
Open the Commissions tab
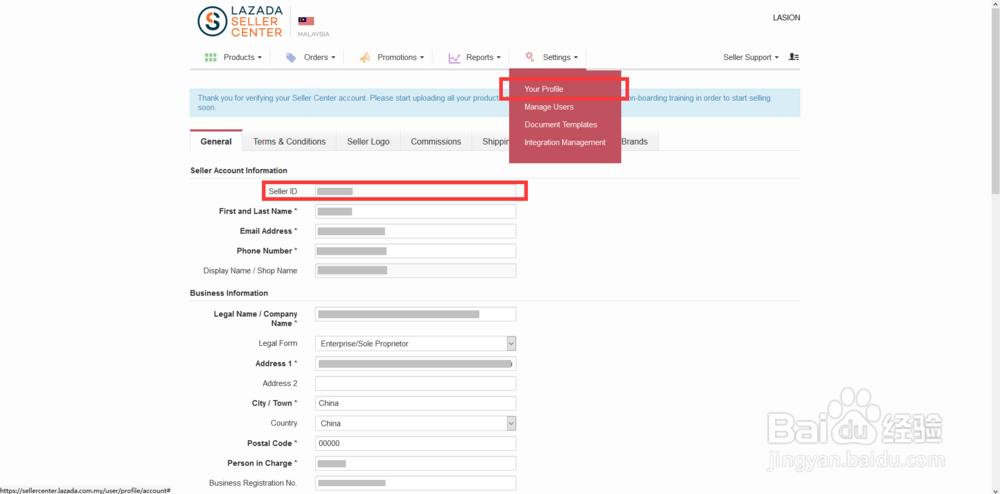pyautogui.click(x=436, y=142)
